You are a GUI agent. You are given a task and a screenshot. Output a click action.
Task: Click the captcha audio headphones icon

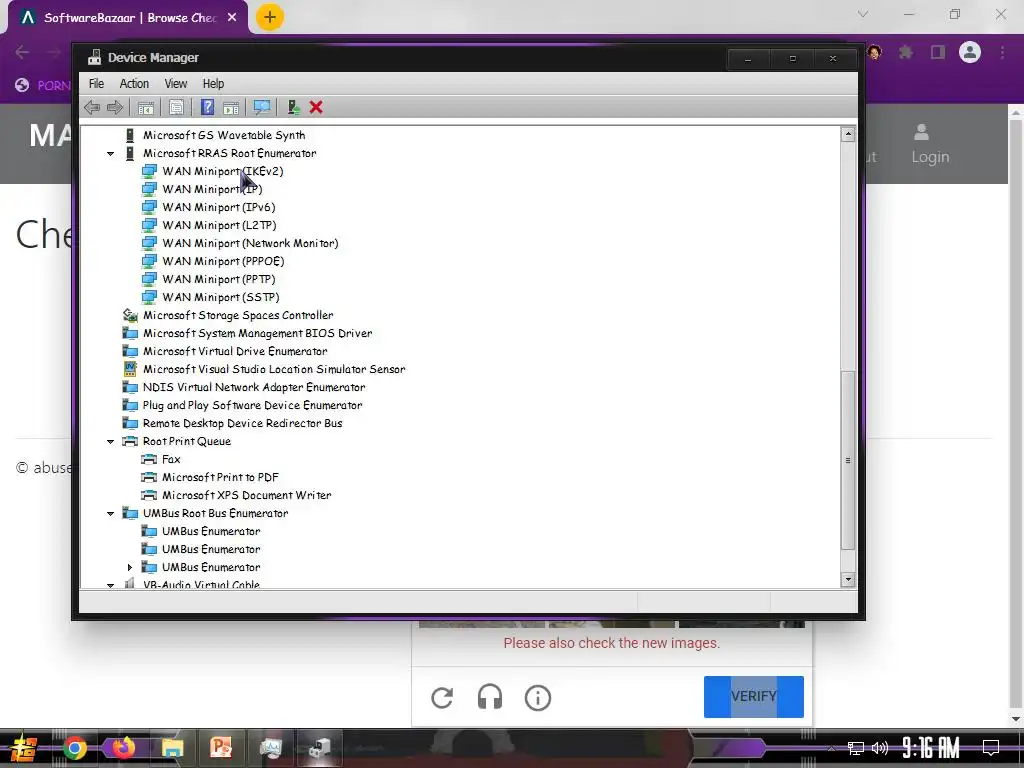[490, 697]
